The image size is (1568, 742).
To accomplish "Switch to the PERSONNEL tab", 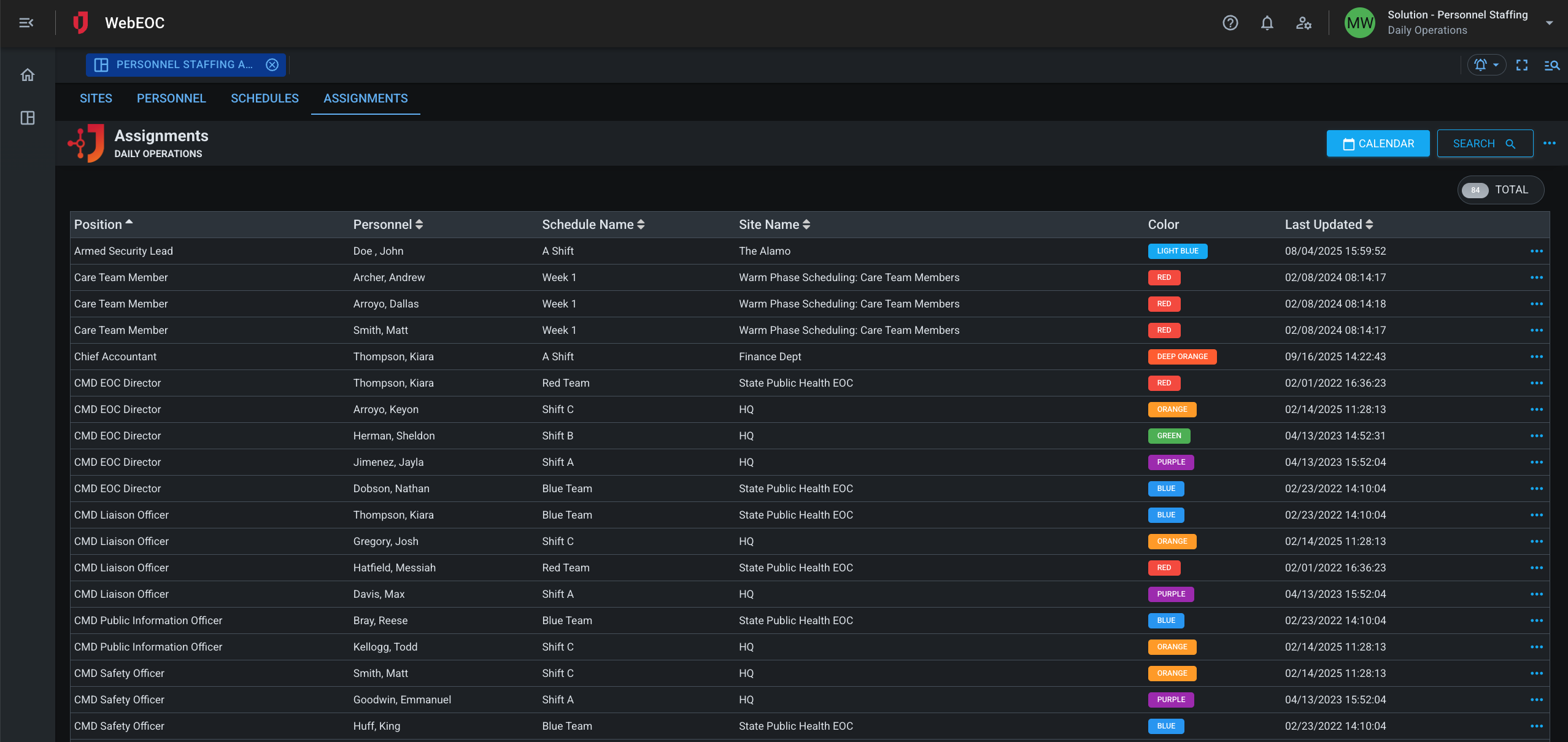I will [x=171, y=98].
